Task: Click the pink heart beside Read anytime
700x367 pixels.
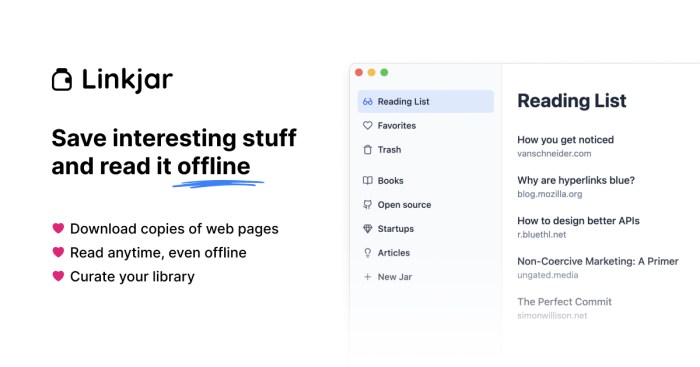Action: [x=58, y=252]
